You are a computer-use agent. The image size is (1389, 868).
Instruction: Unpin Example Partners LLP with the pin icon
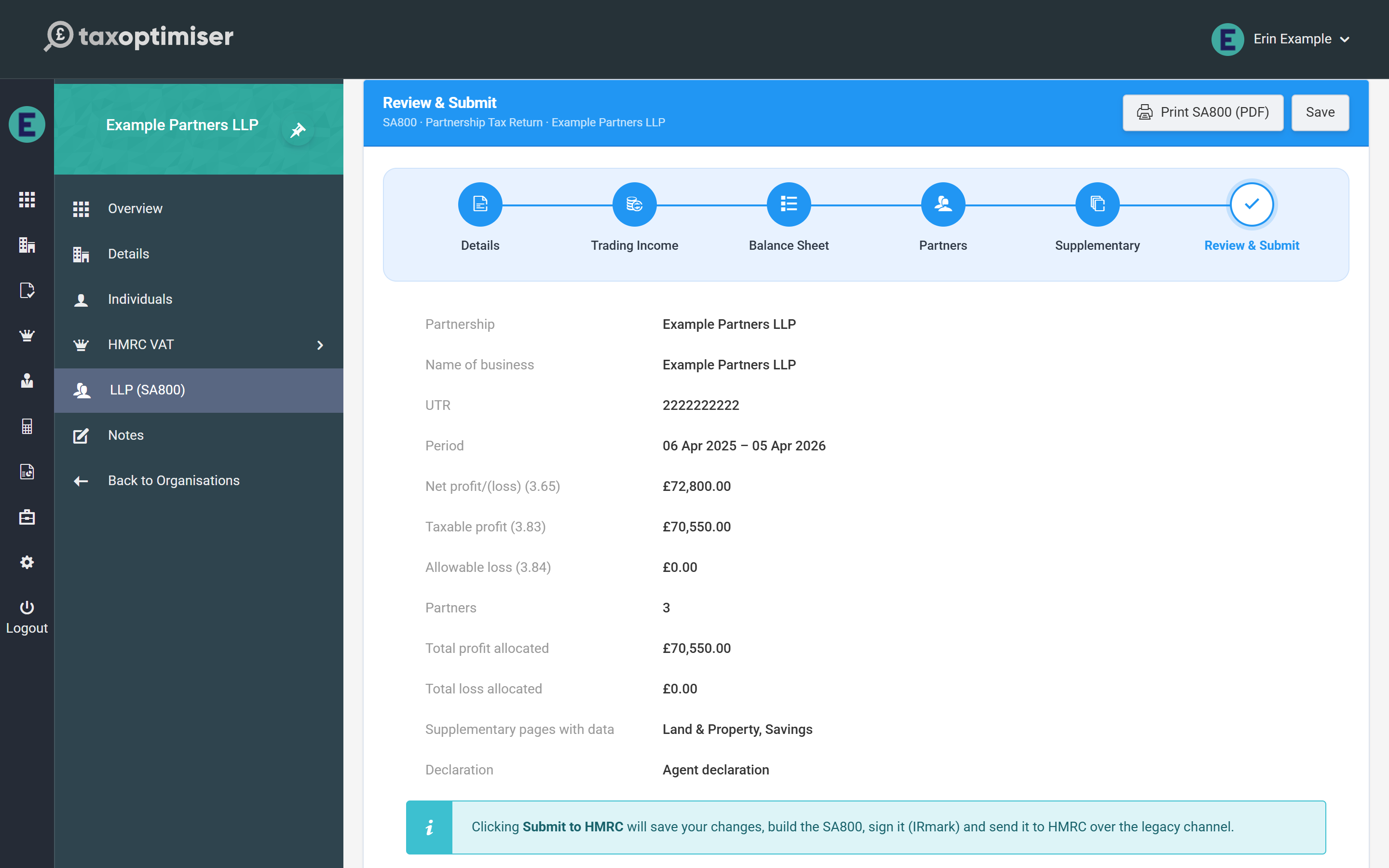[297, 130]
